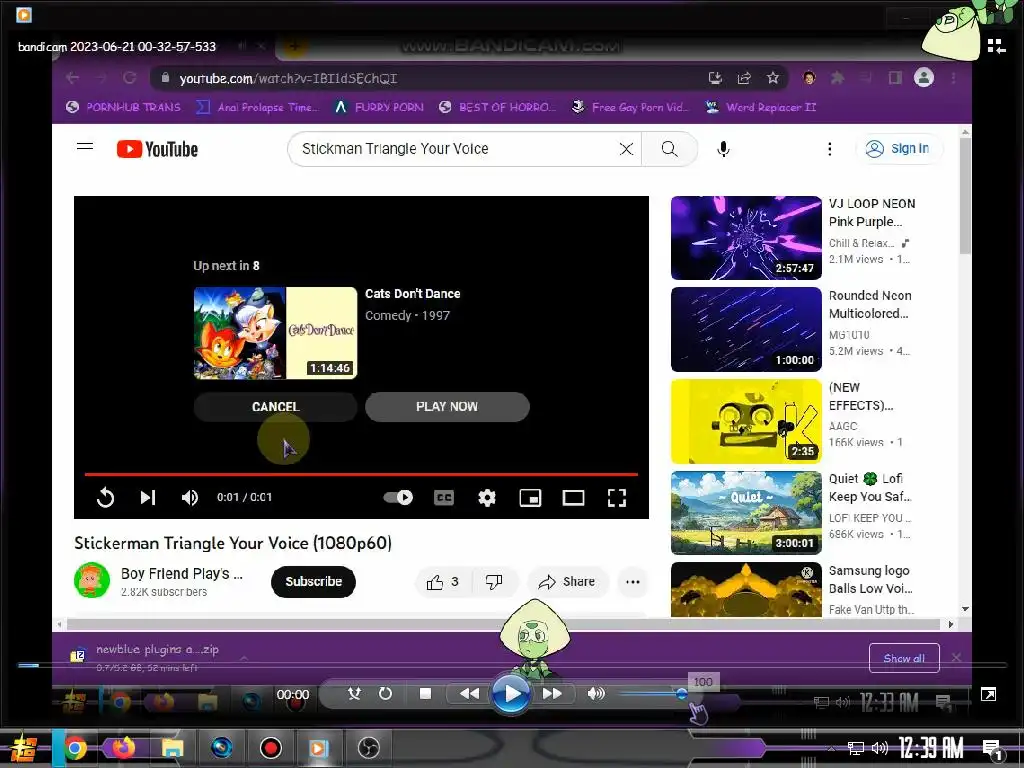Open the more actions ellipsis below video
Image resolution: width=1024 pixels, height=768 pixels.
tap(632, 582)
